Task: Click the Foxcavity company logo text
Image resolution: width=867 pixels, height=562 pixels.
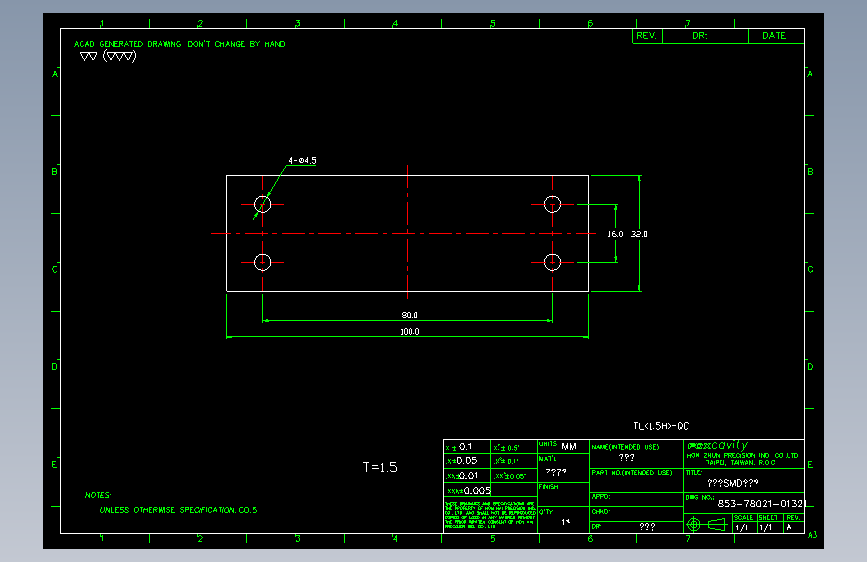Action: point(718,445)
